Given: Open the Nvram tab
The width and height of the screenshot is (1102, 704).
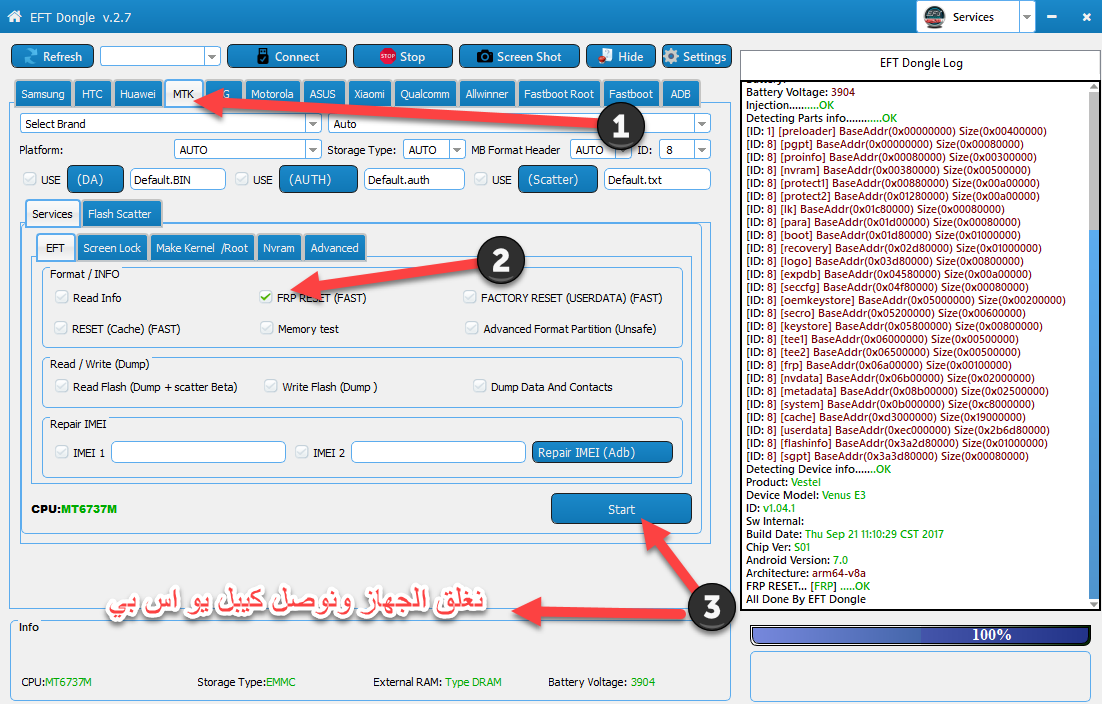Looking at the screenshot, I should coord(278,248).
